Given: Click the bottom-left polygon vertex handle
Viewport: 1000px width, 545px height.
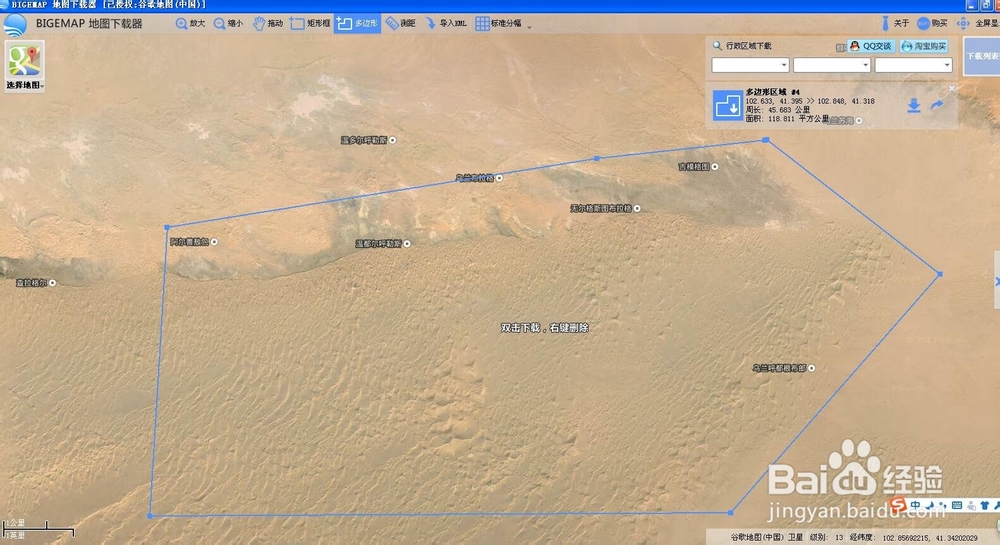Looking at the screenshot, I should click(x=150, y=516).
